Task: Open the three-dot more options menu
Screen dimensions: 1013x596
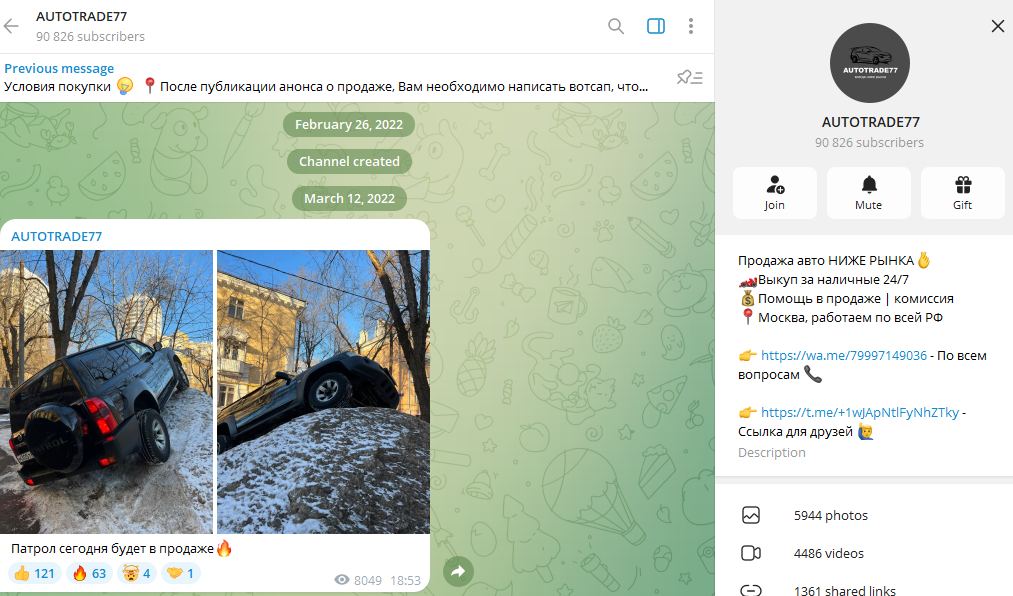Action: coord(691,26)
